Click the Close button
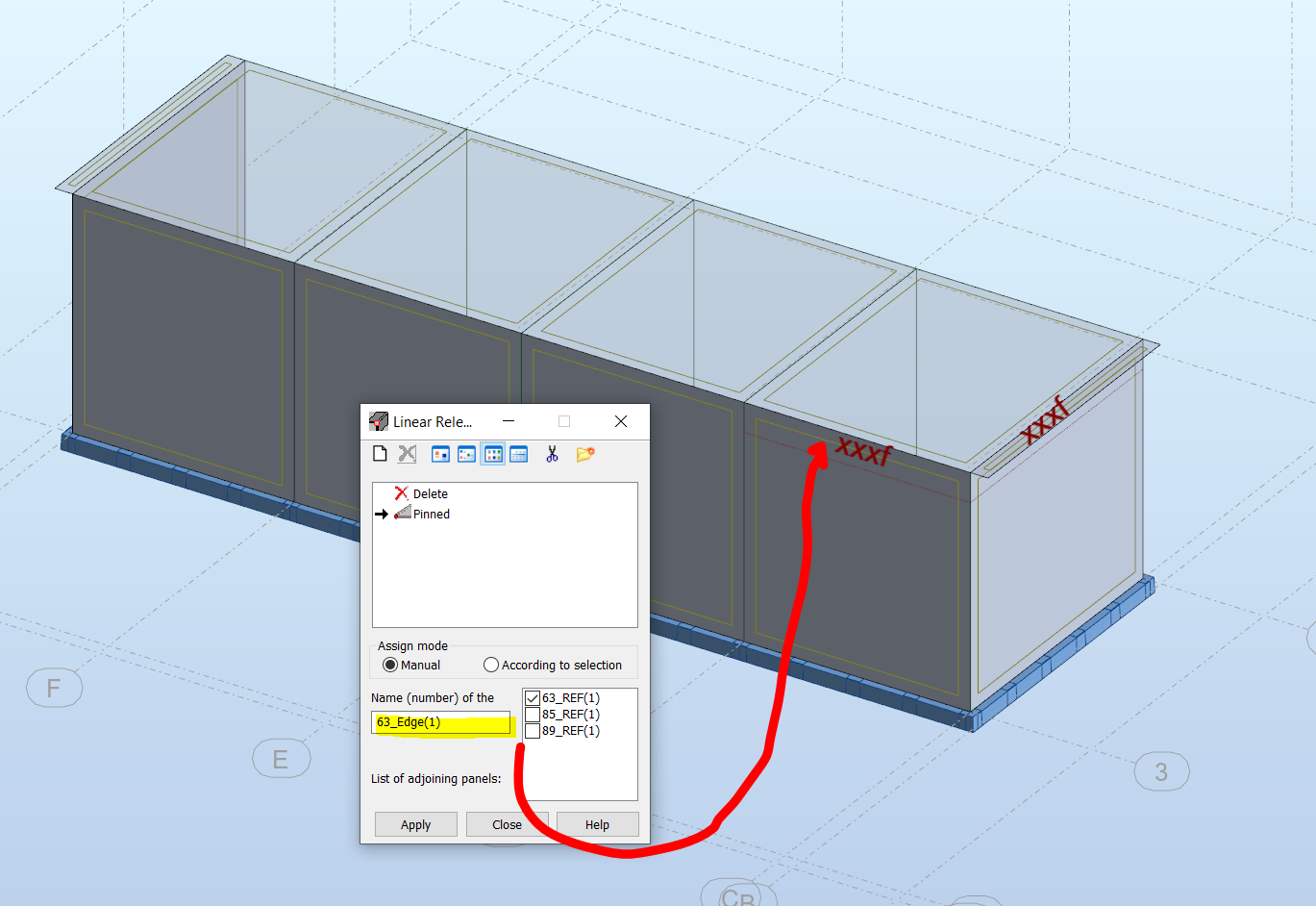 coord(507,824)
